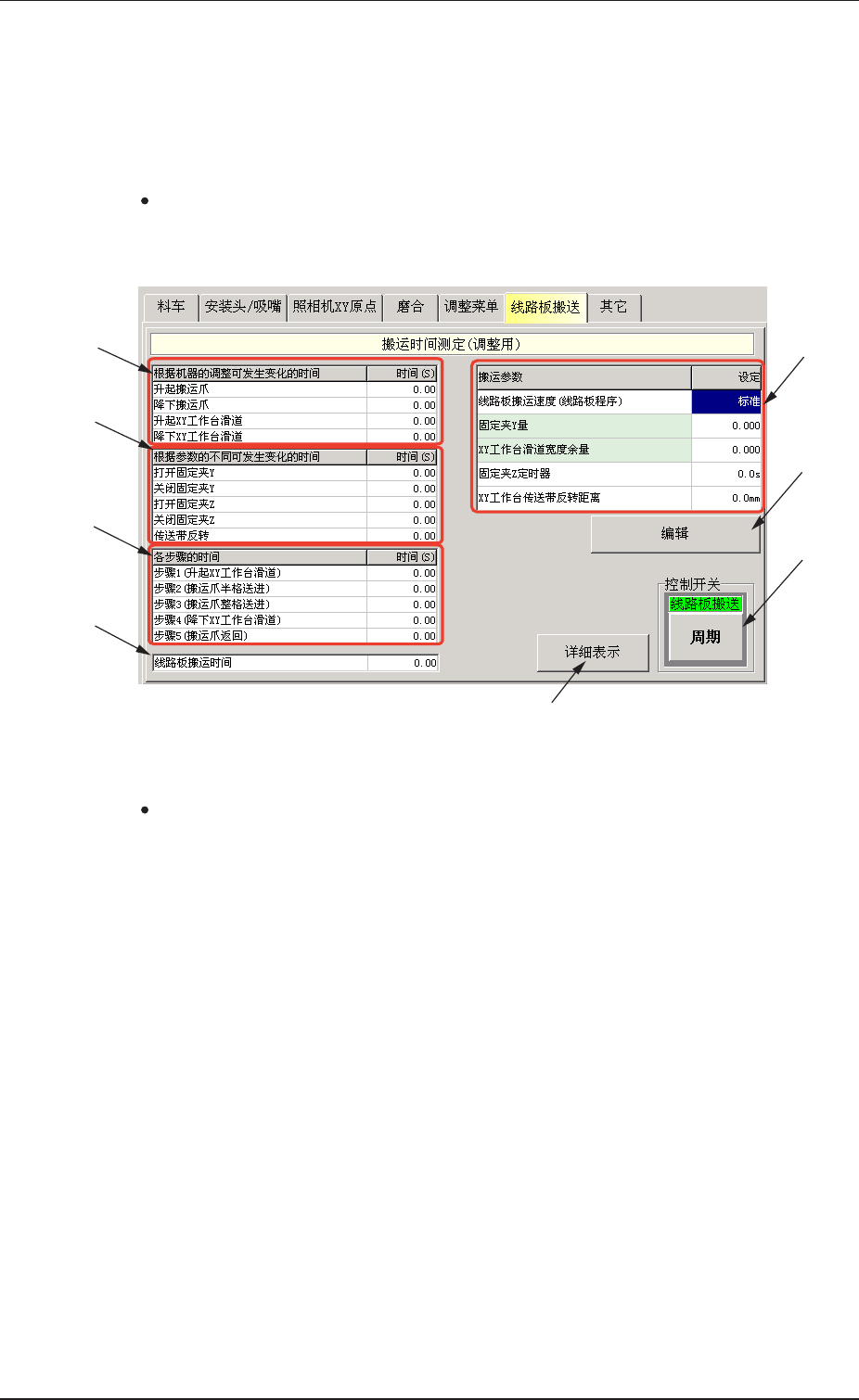Click the 设定 column header

[x=726, y=377]
